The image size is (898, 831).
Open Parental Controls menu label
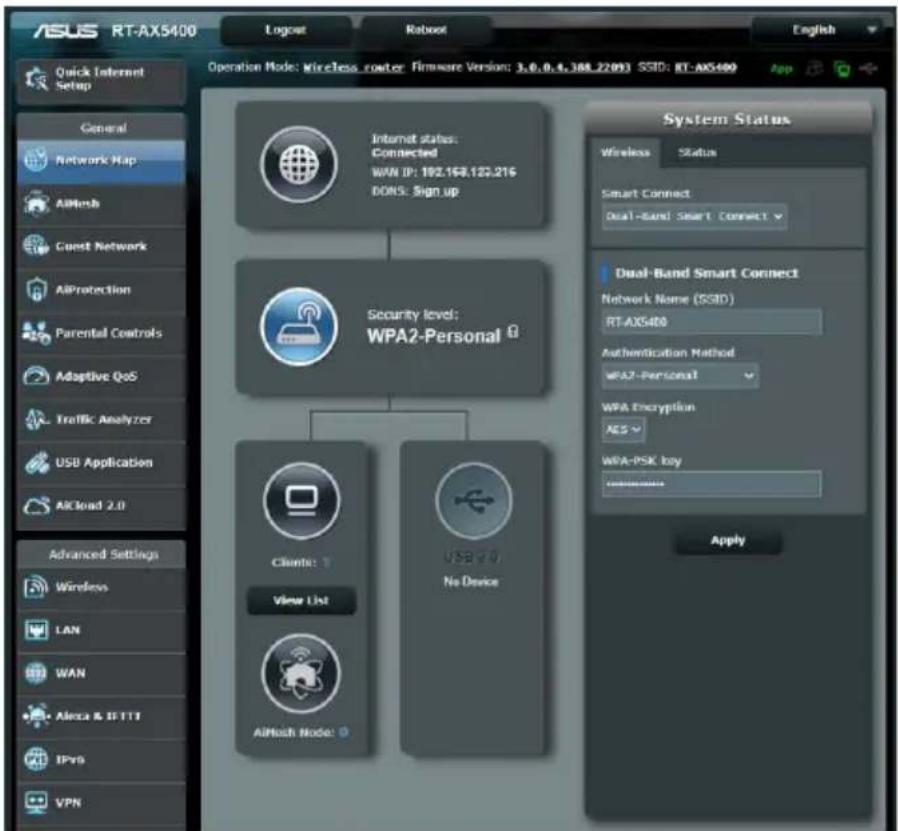pos(109,333)
